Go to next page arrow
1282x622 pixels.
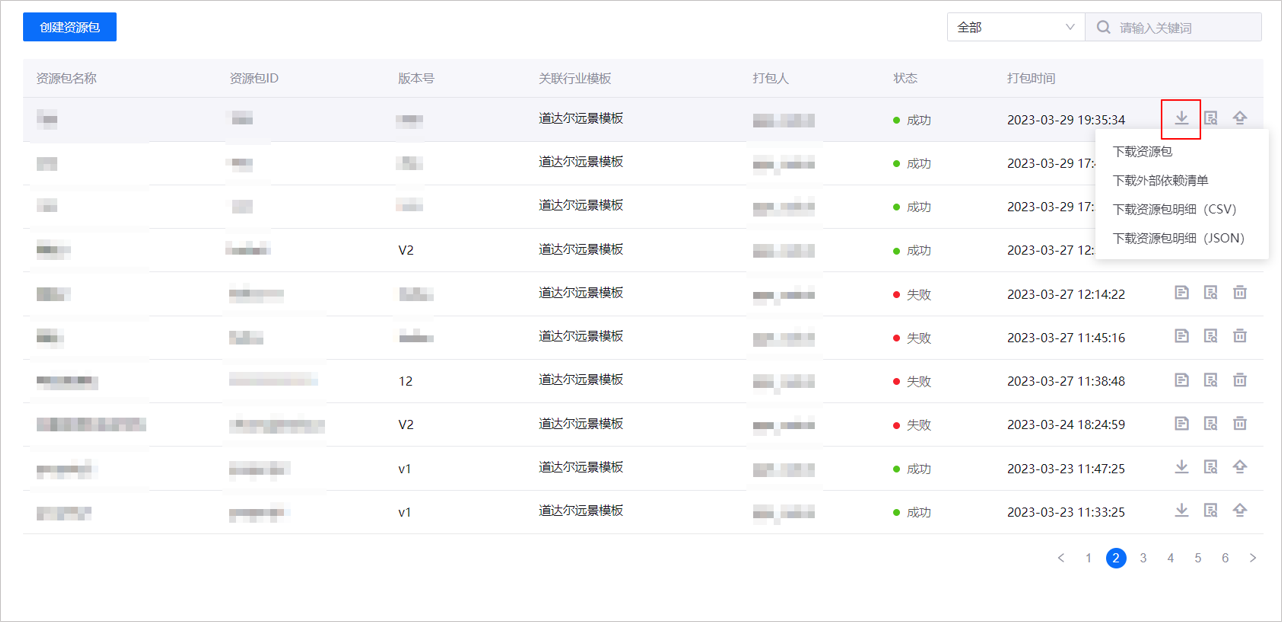[1252, 558]
